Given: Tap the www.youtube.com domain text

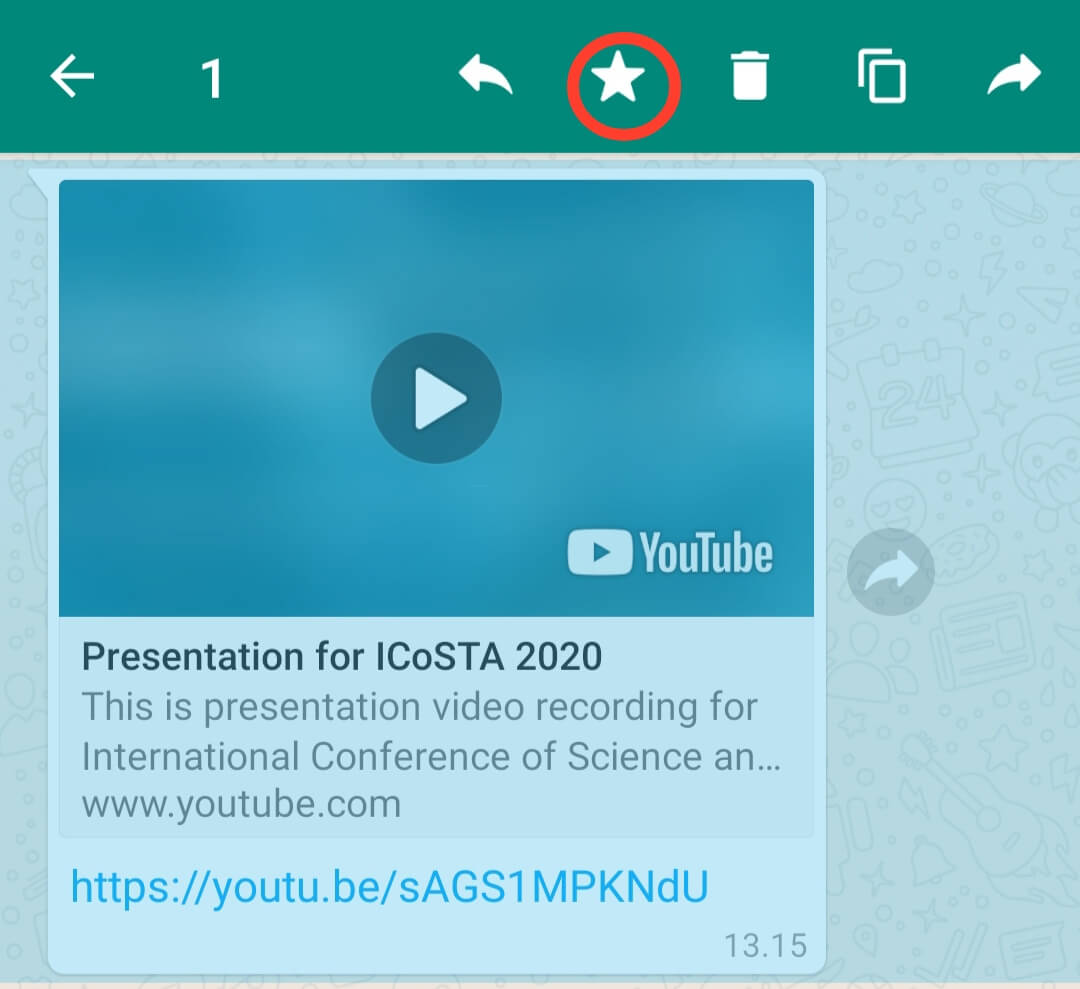Looking at the screenshot, I should click(241, 804).
